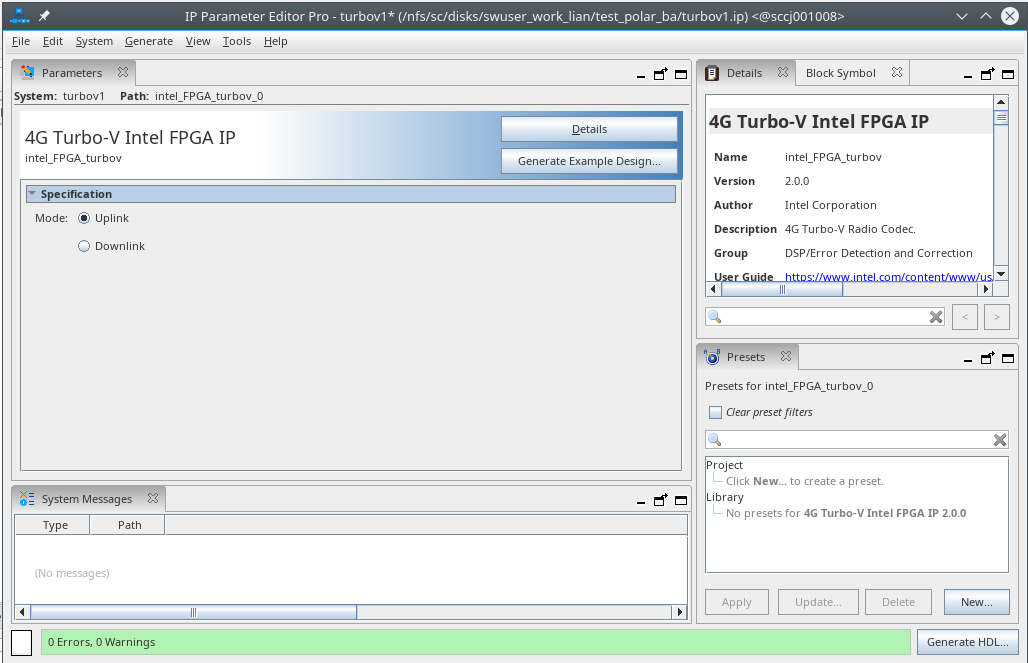Open the File menu
Viewport: 1028px width, 663px height.
pos(21,41)
